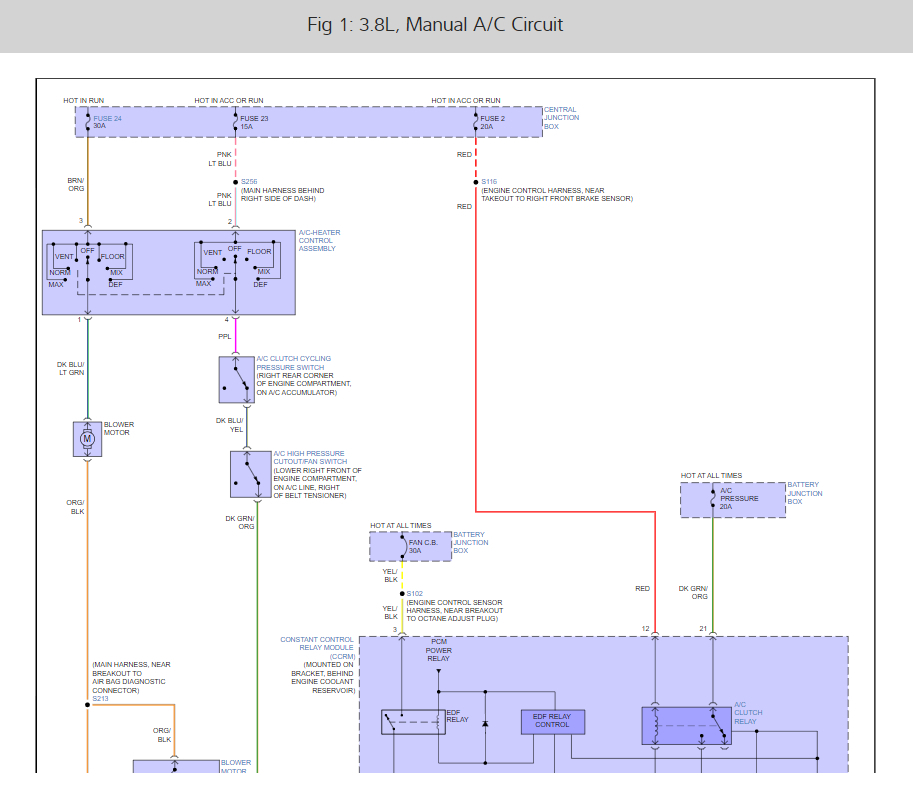Click the Fuse 23 15A symbol
Screen dimensions: 913x805
(234, 123)
